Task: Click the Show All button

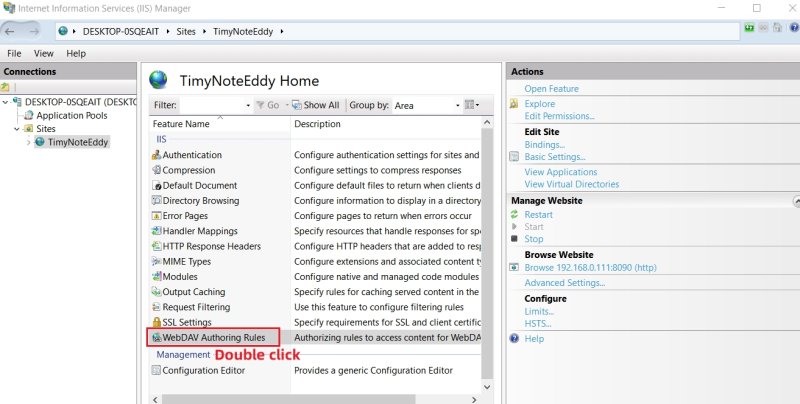Action: point(315,105)
